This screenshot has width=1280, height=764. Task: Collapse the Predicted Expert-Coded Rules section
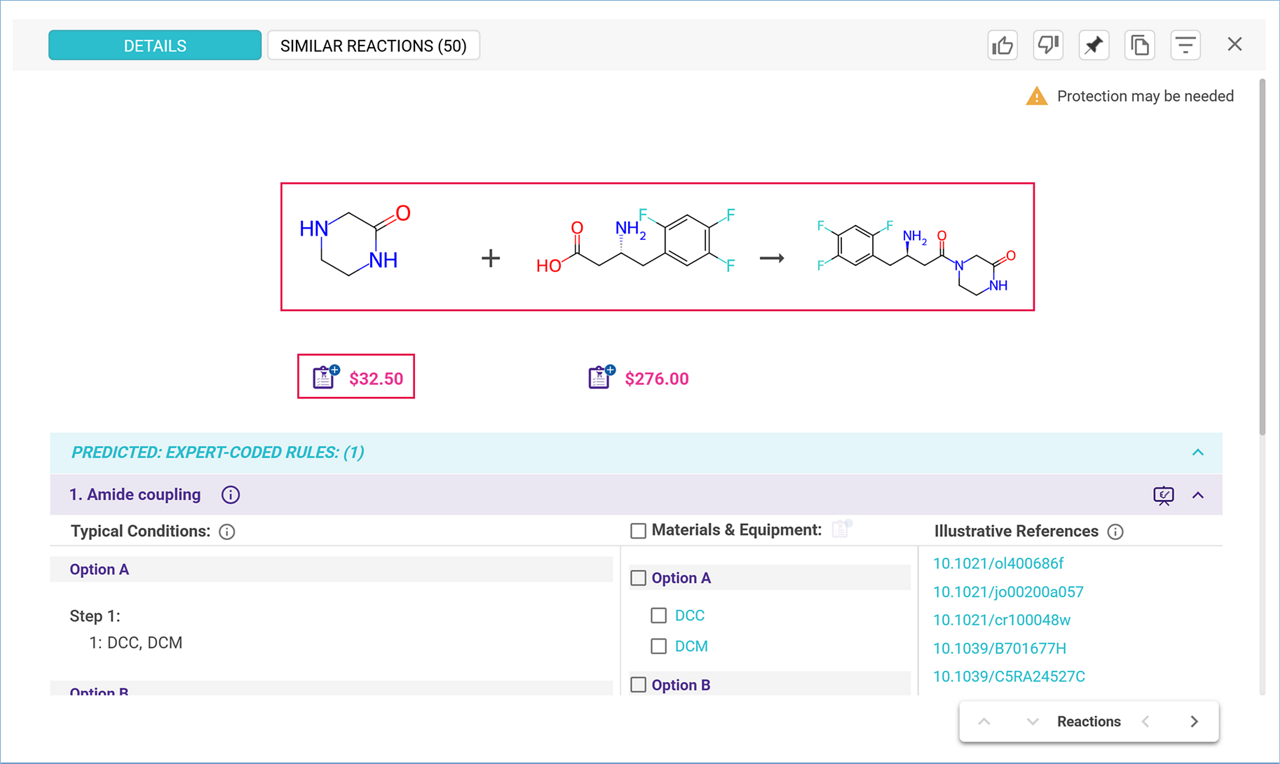coord(1197,453)
